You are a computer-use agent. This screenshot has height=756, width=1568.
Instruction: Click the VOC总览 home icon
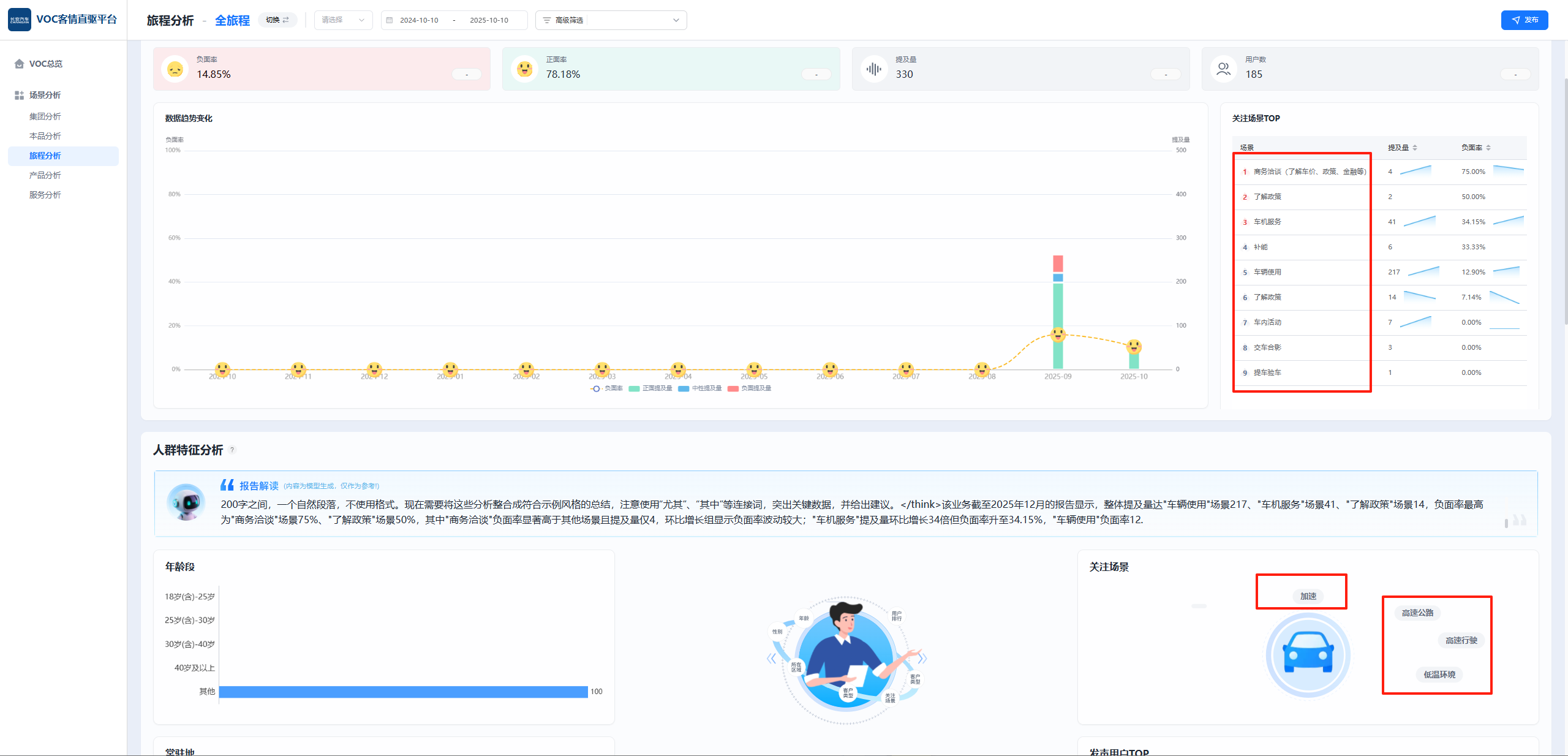(19, 64)
